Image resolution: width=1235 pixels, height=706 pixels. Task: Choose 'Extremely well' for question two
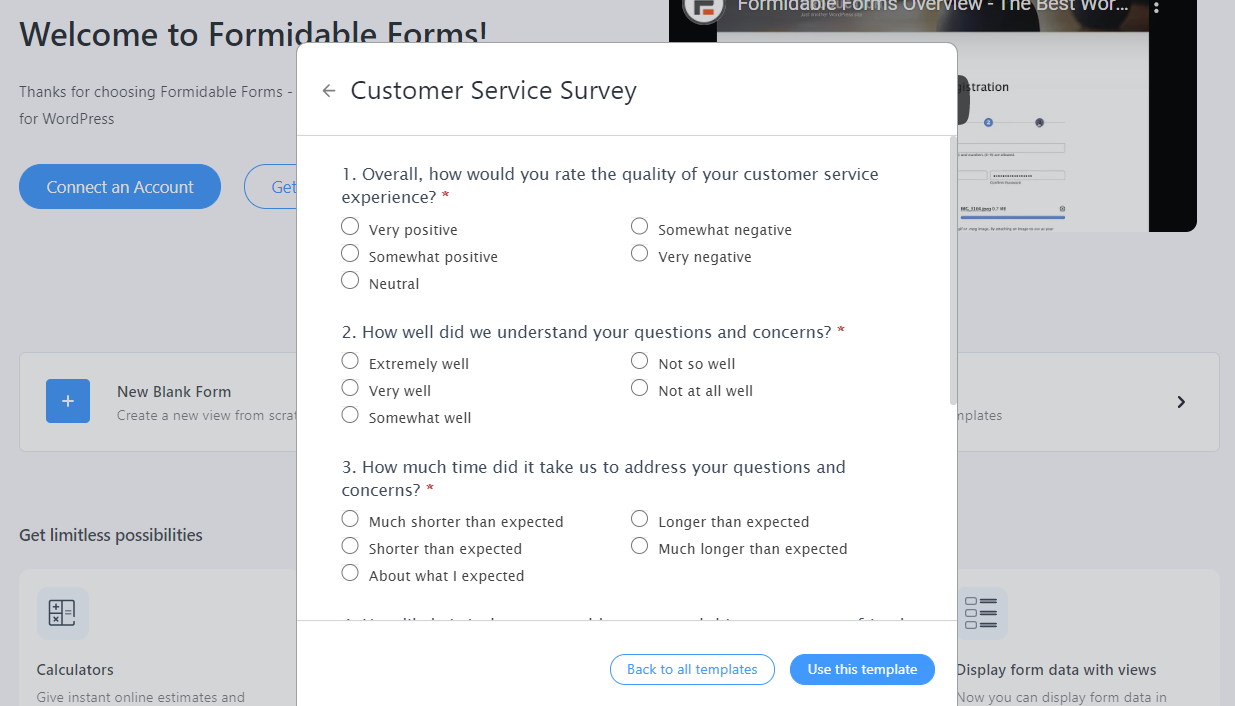click(350, 359)
